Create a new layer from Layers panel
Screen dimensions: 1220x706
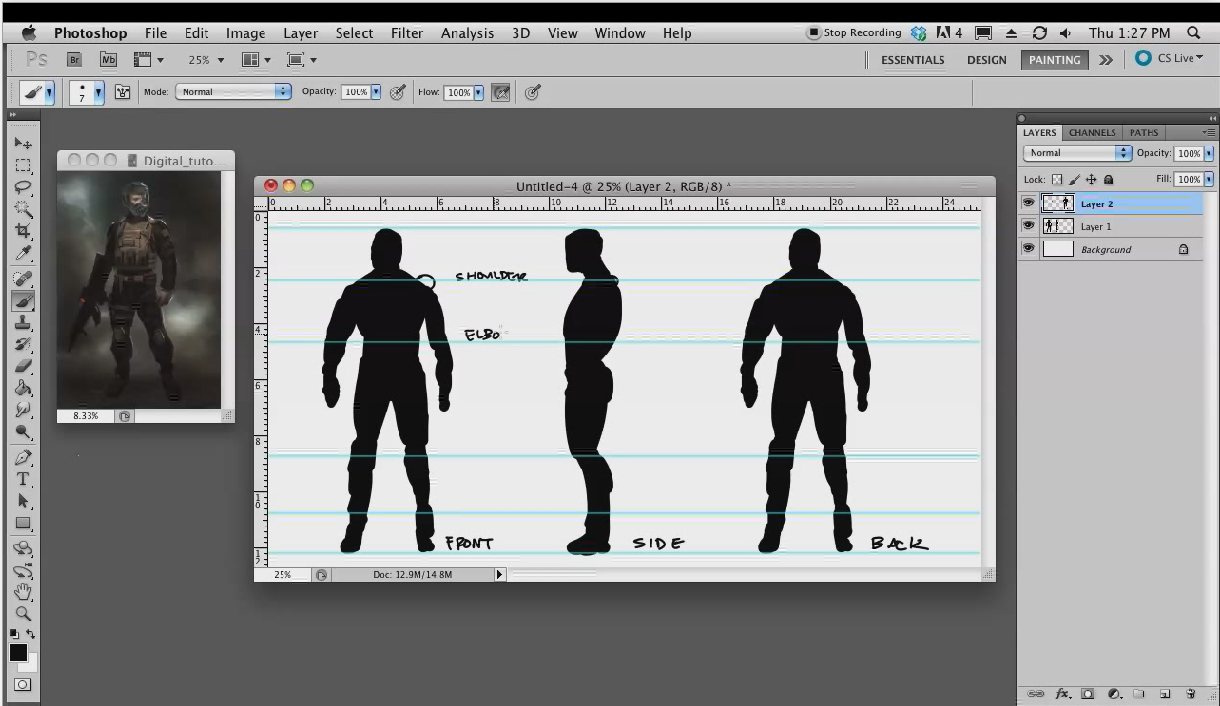tap(1165, 693)
